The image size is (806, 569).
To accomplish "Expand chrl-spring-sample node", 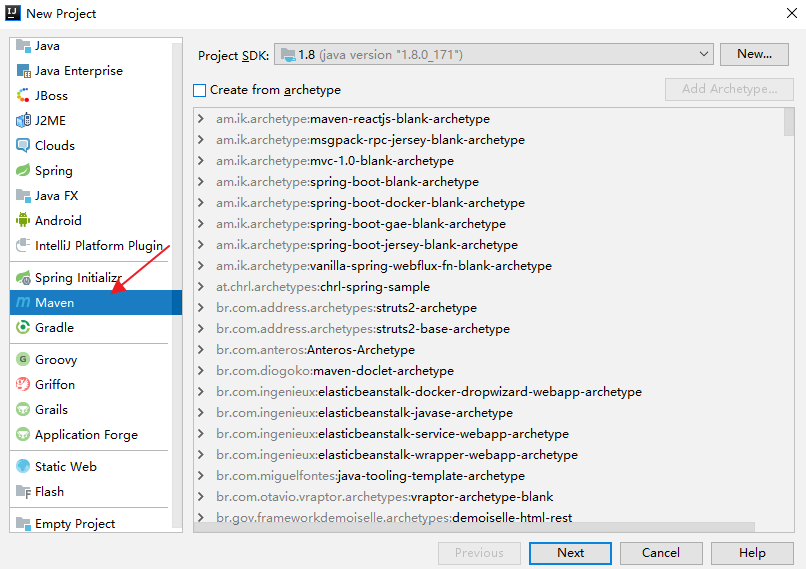I will pos(201,287).
